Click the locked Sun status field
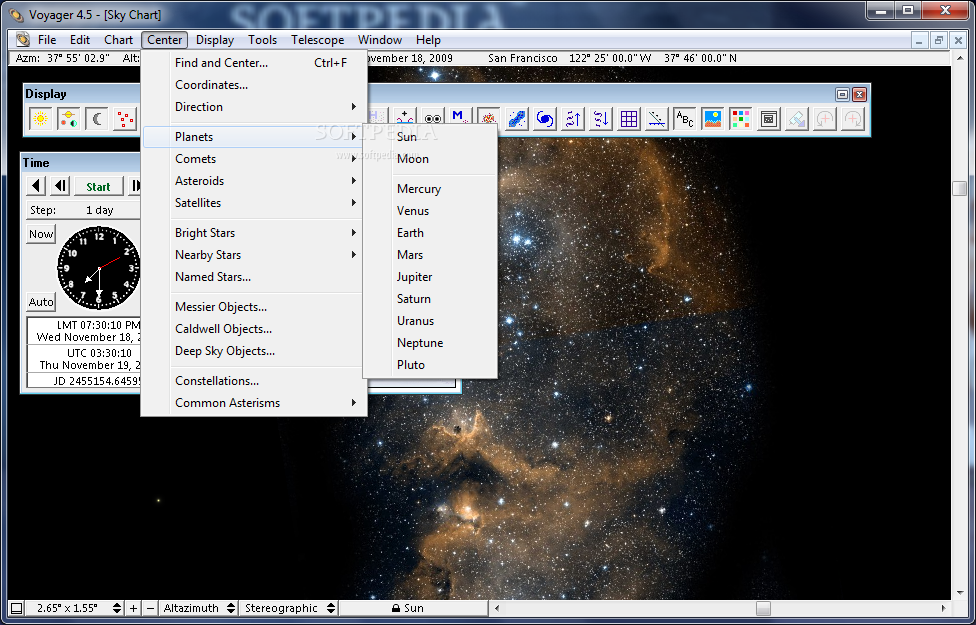 click(413, 608)
